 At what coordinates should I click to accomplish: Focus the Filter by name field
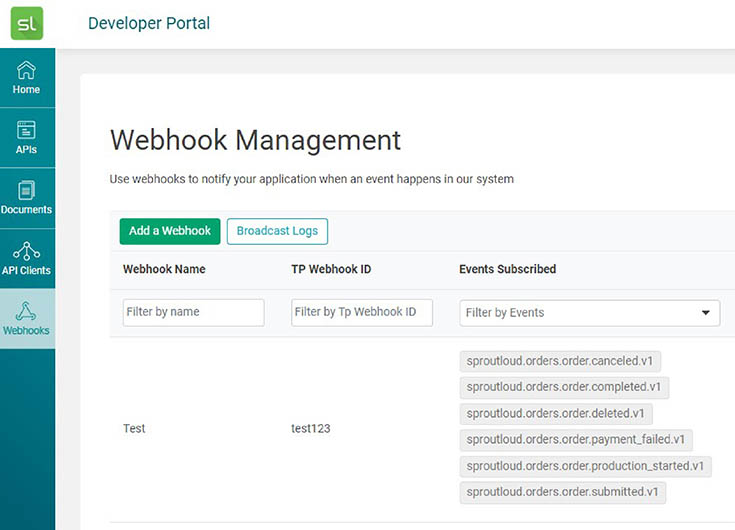[193, 312]
